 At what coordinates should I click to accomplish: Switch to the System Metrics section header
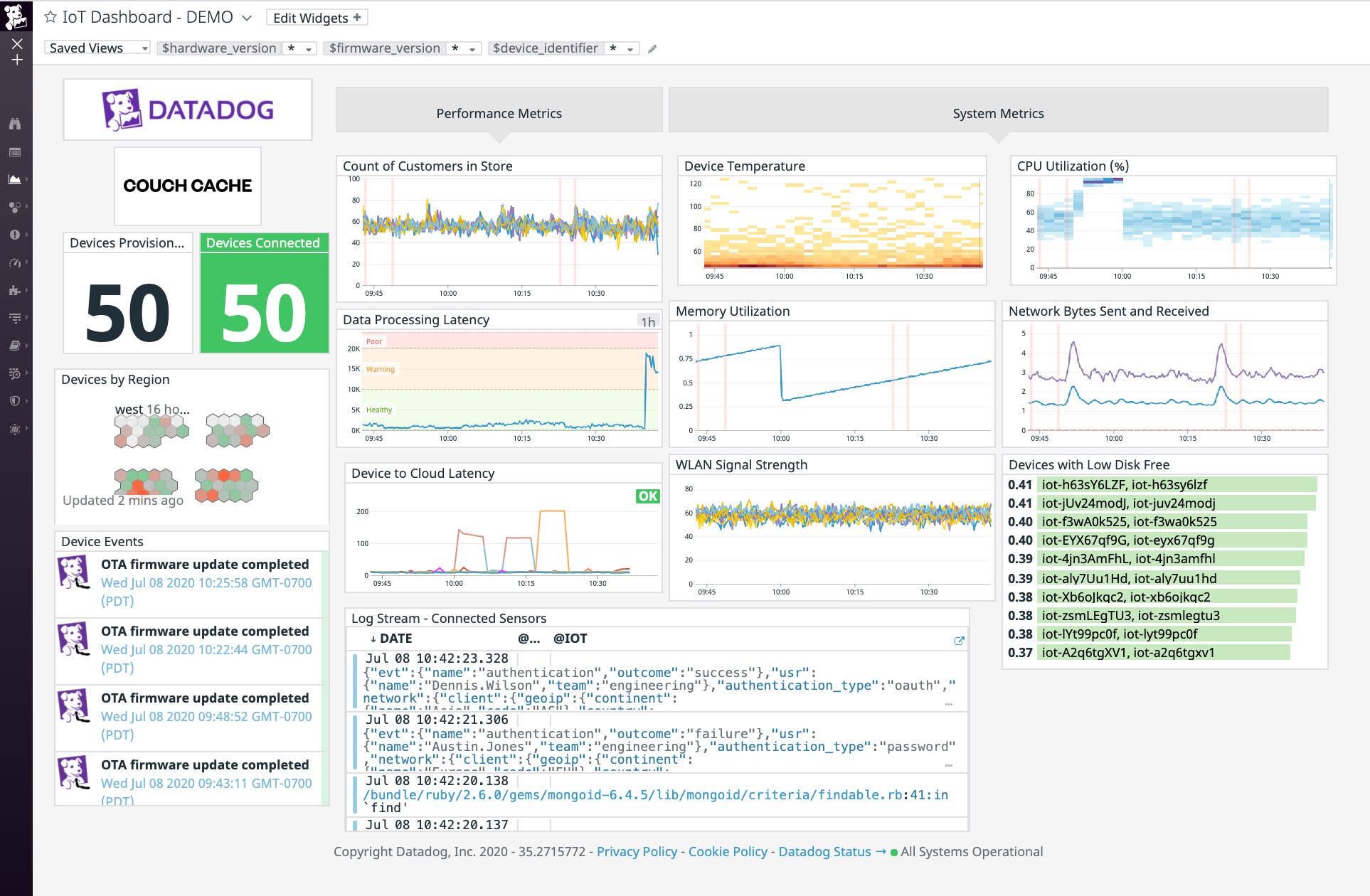(999, 112)
